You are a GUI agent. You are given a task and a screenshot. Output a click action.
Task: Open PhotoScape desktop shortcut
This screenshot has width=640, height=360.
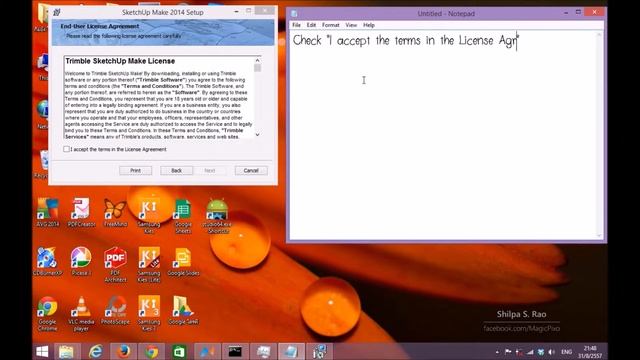point(115,310)
